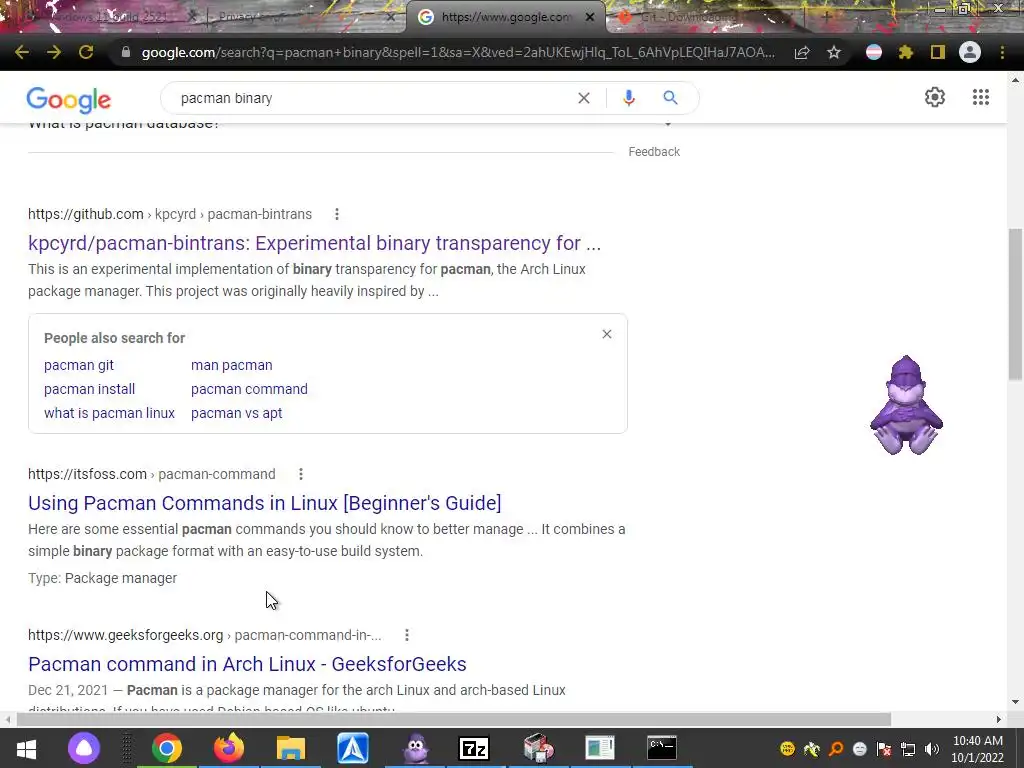Viewport: 1024px width, 768px height.
Task: Open a new browser tab
Action: click(x=826, y=17)
